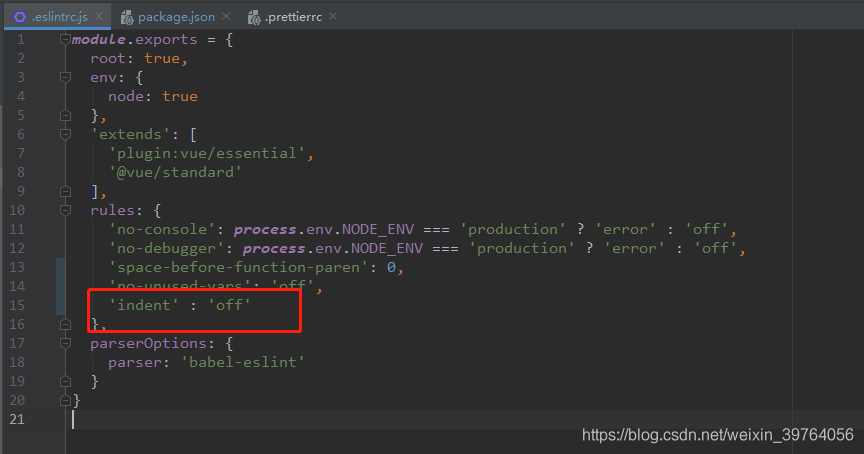Click the package.json tab's file icon
Image resolution: width=864 pixels, height=454 pixels.
pos(127,17)
